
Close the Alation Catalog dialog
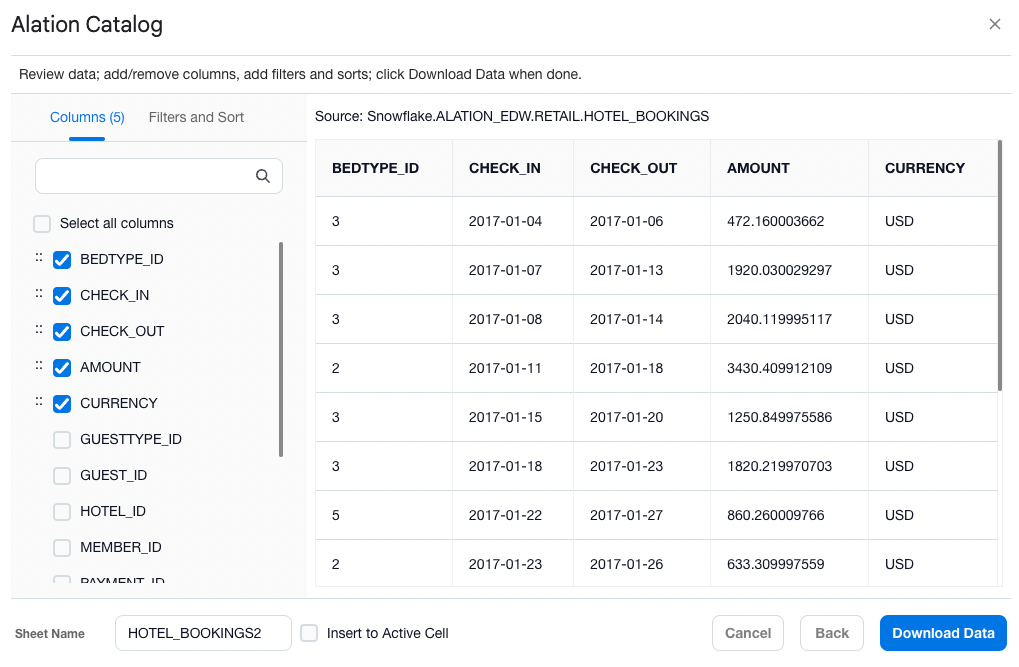pyautogui.click(x=994, y=24)
